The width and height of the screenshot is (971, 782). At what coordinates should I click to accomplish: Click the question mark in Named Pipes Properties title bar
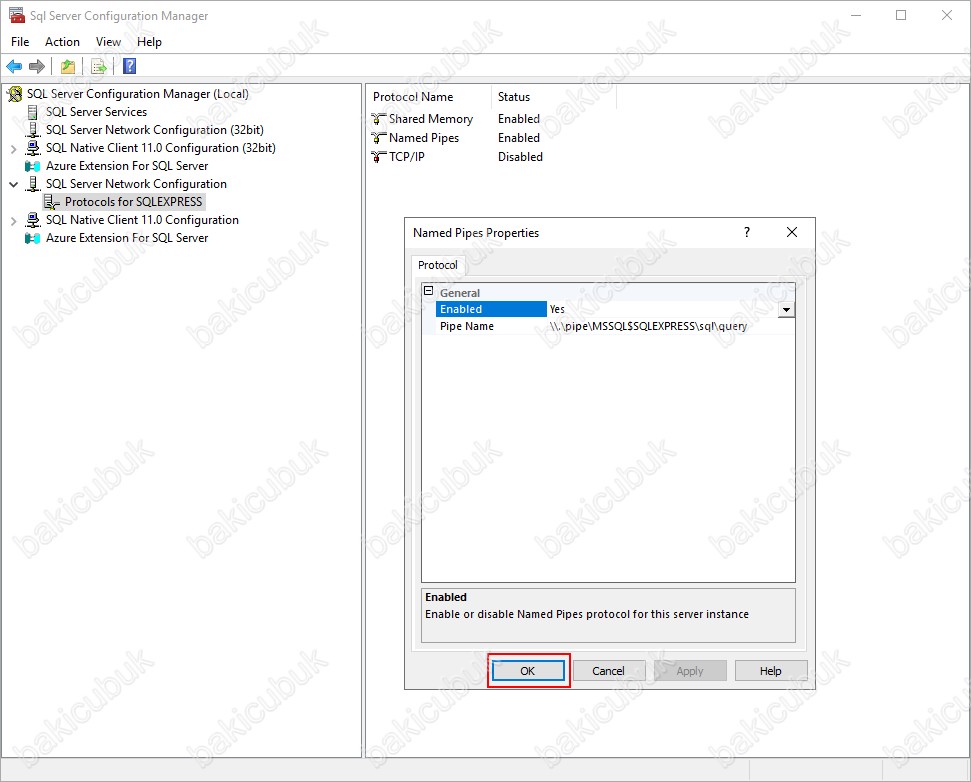tap(747, 232)
